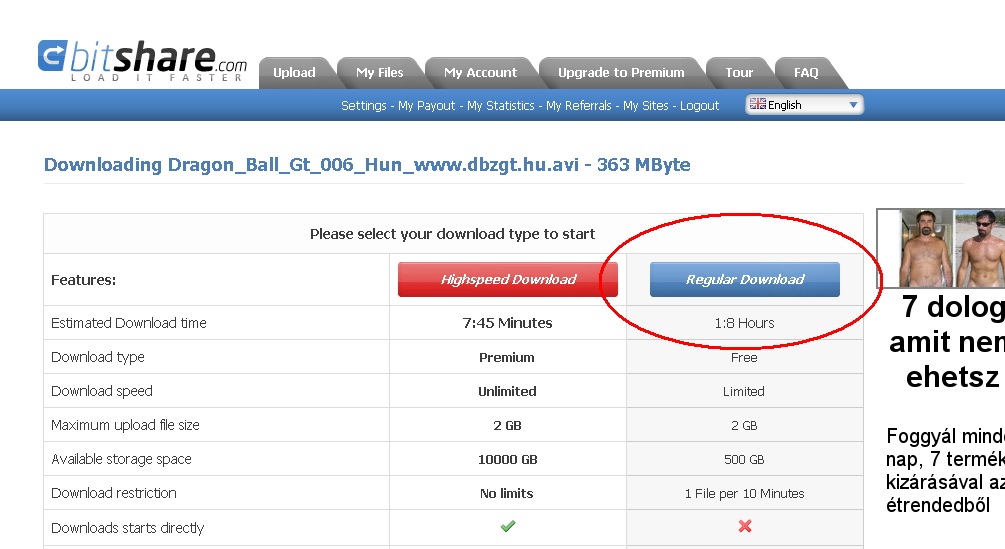Click the red X in Downloads starts directly row

coord(744,527)
